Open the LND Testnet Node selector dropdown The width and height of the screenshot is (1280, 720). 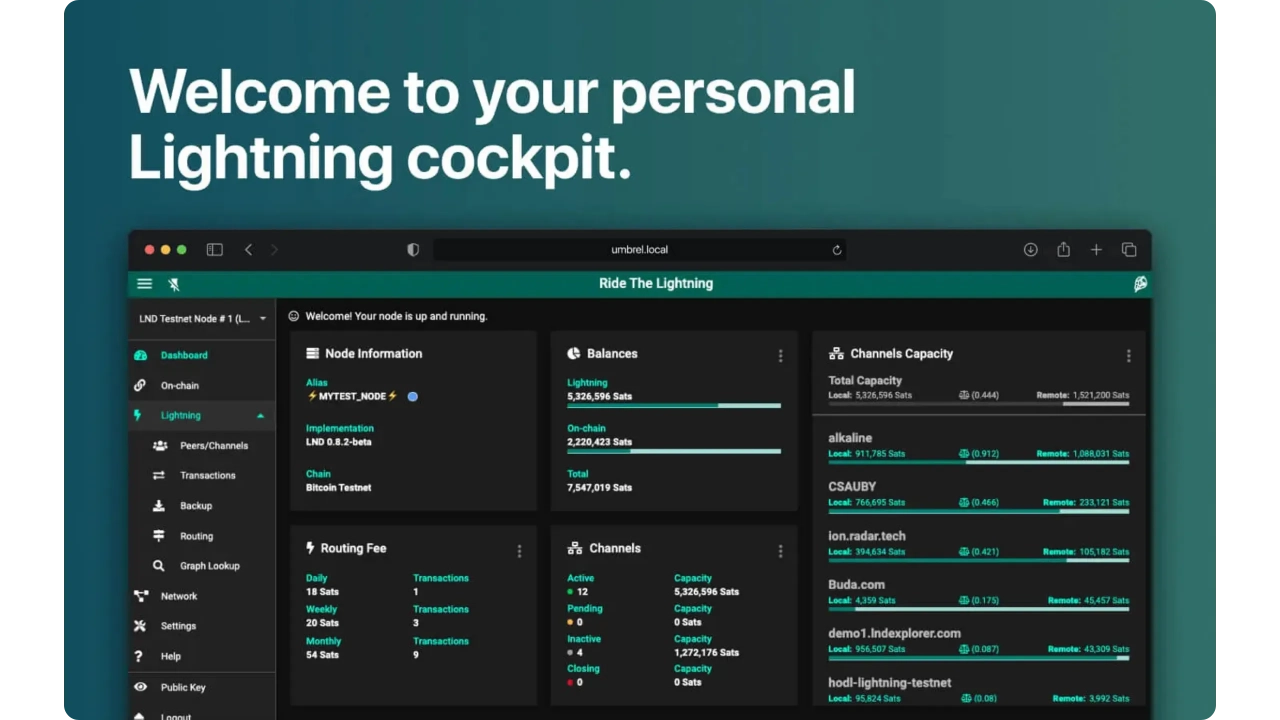(x=203, y=319)
